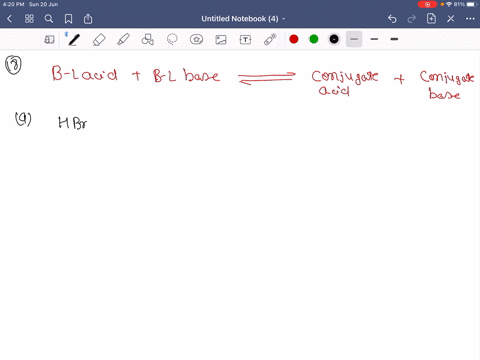Add a new page to the notebook
Viewport: 480px width, 360px height.
[431, 19]
